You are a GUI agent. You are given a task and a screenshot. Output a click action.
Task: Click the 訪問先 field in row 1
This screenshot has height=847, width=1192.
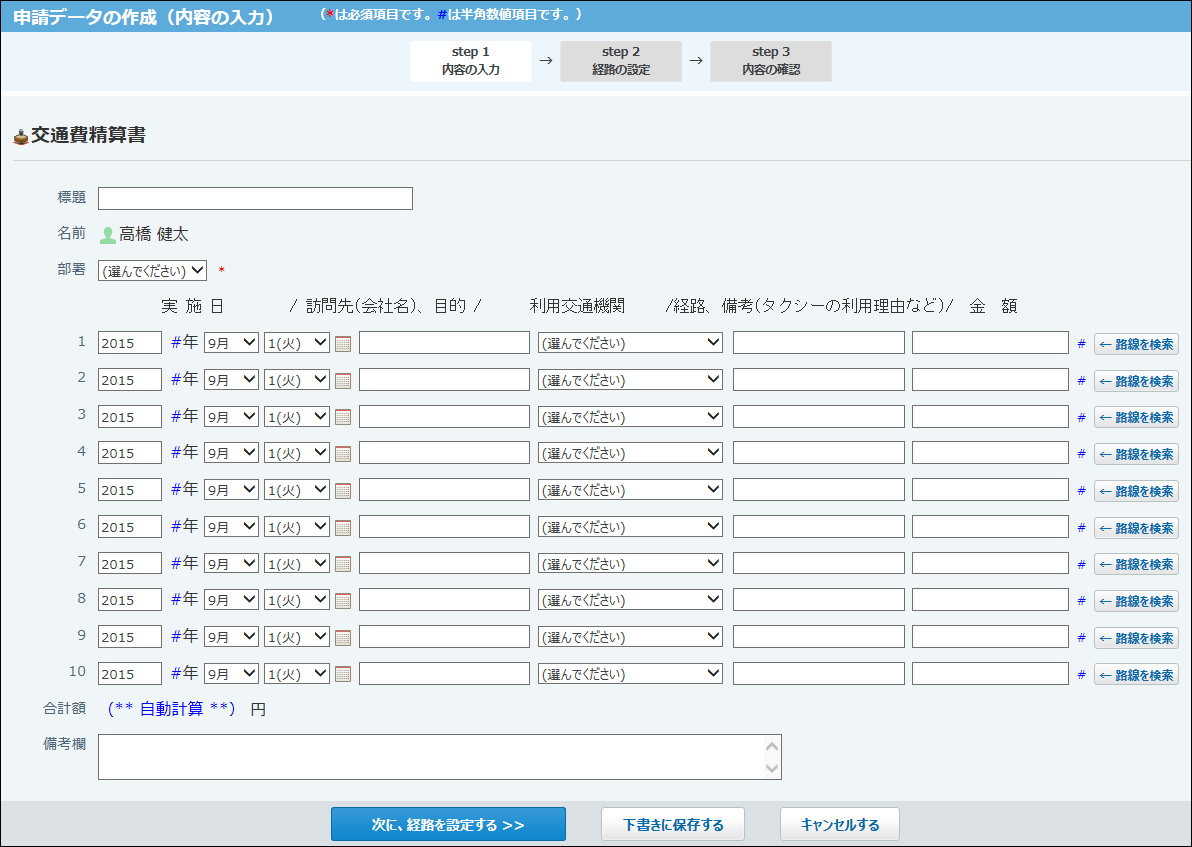pos(444,343)
